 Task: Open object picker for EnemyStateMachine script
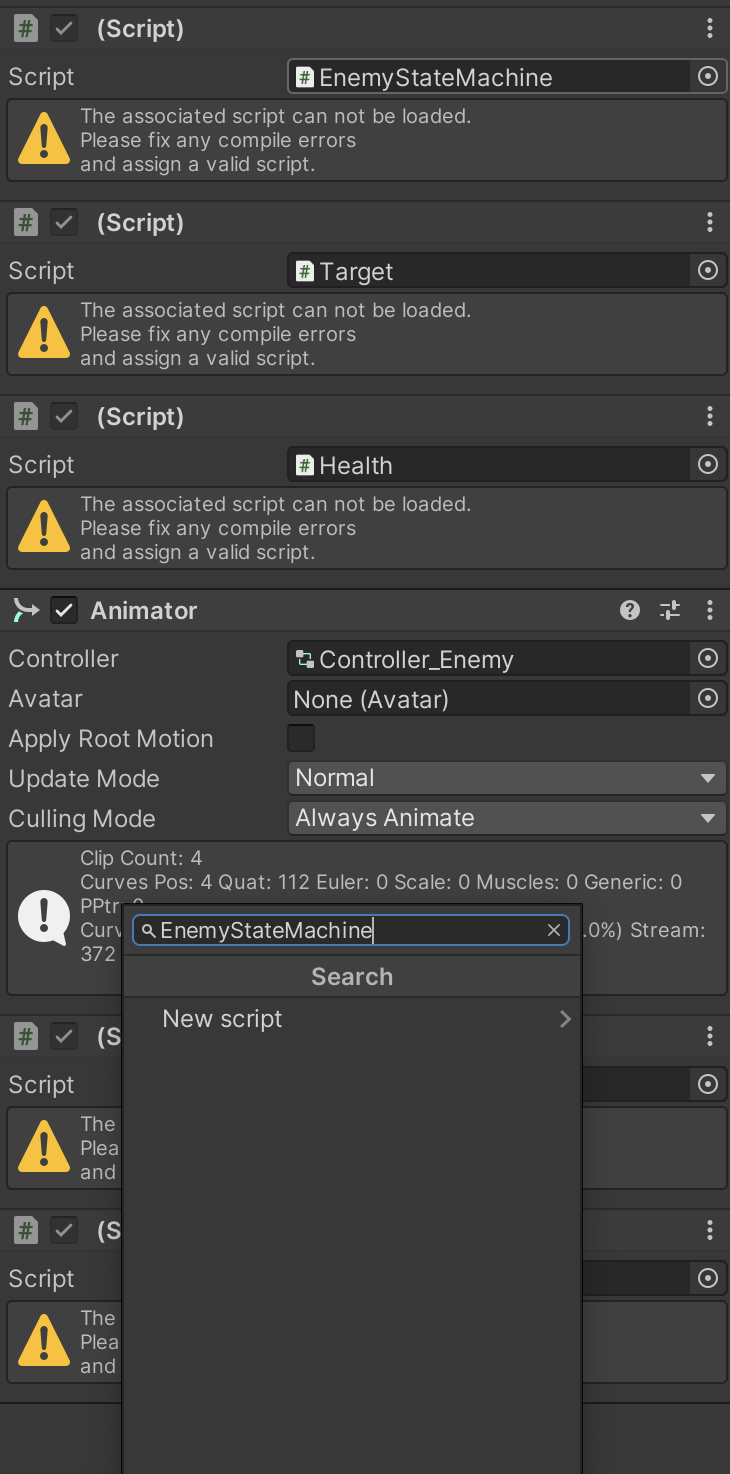tap(707, 77)
